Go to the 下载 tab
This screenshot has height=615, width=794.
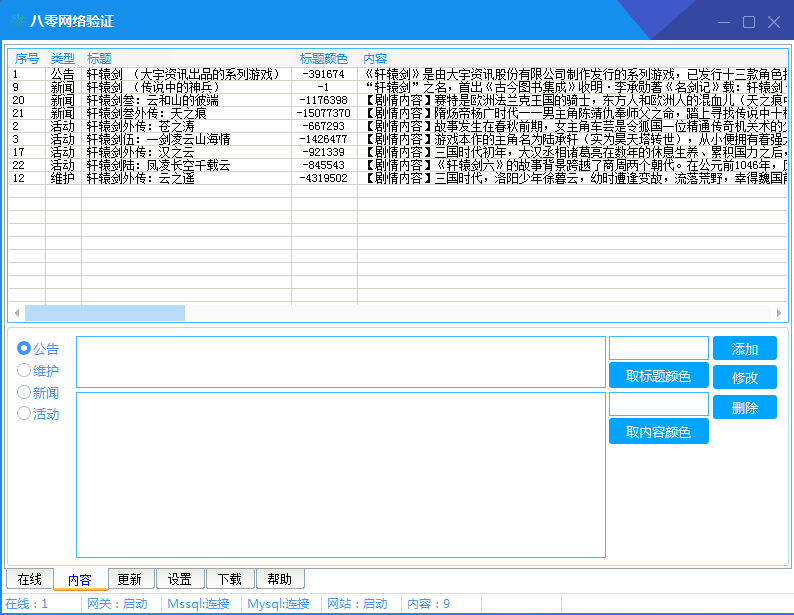[230, 579]
